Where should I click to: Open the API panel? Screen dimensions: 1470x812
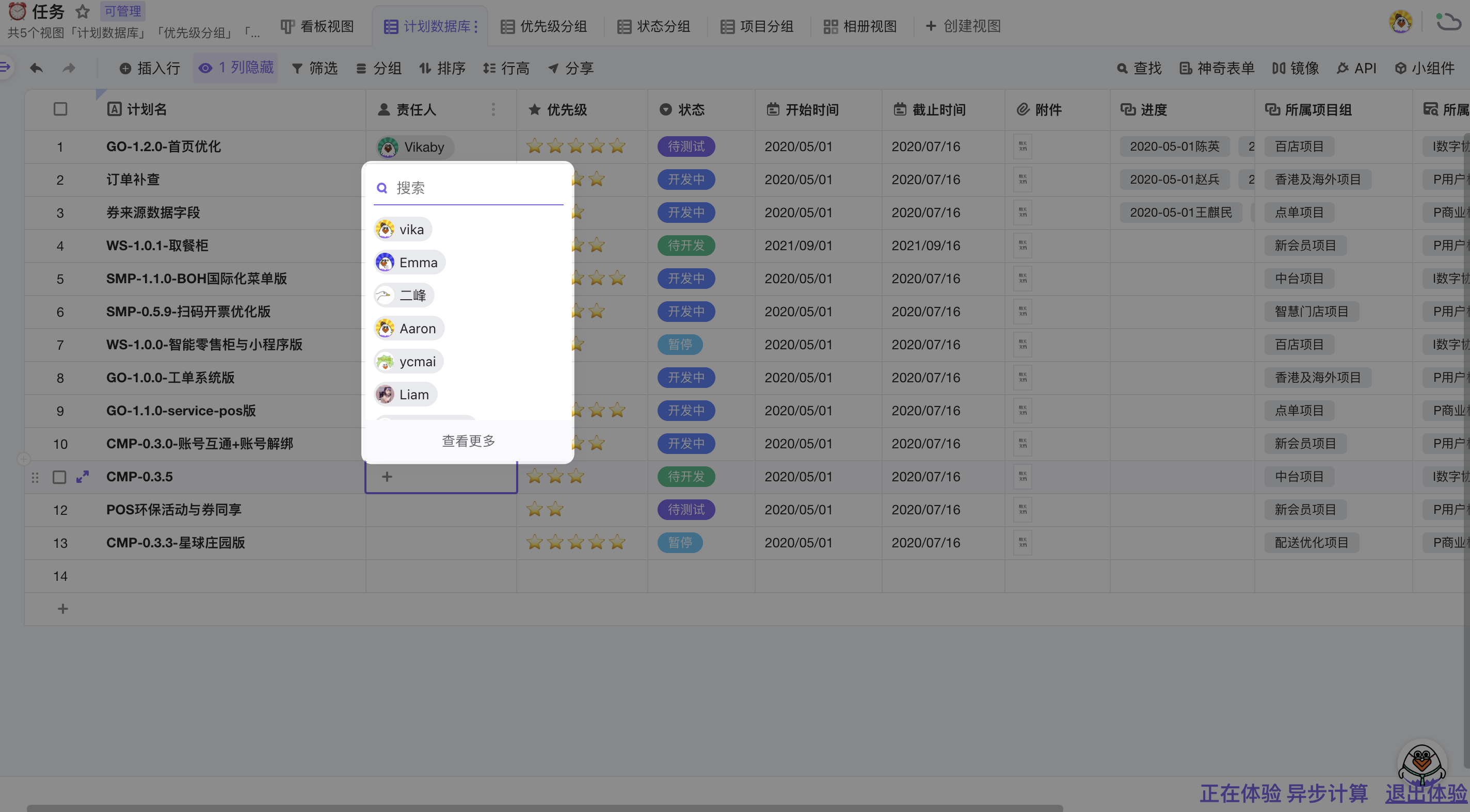(x=1356, y=69)
